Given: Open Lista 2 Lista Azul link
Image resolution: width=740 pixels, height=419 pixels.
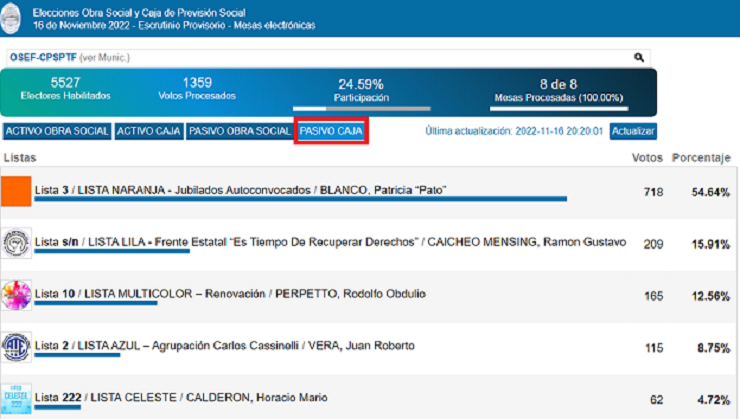Looking at the screenshot, I should point(224,346).
